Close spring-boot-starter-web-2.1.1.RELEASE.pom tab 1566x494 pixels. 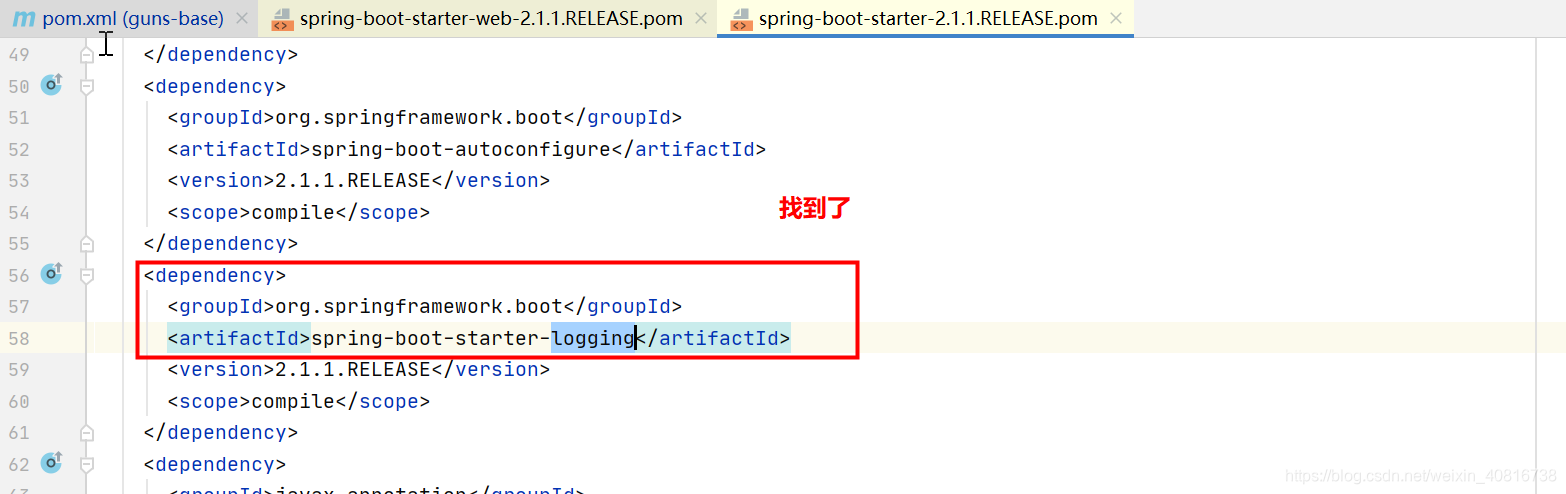click(702, 18)
